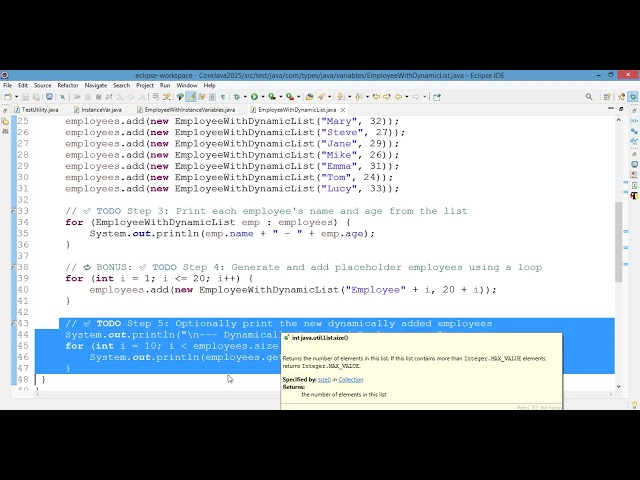Click the size() link in the tooltip
Screen dimensions: 640x480
click(x=324, y=380)
